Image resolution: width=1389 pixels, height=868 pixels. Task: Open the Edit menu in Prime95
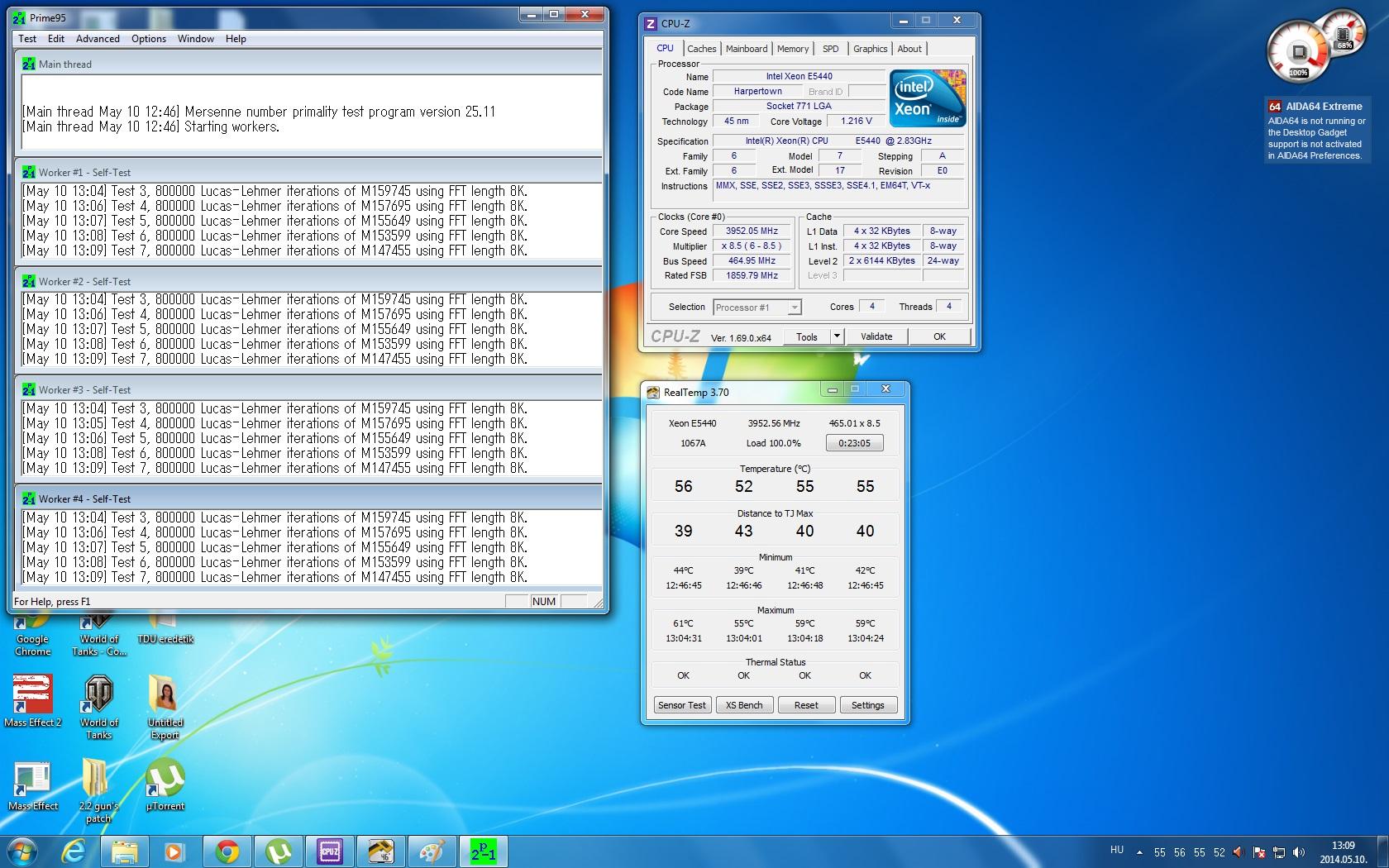click(x=56, y=39)
